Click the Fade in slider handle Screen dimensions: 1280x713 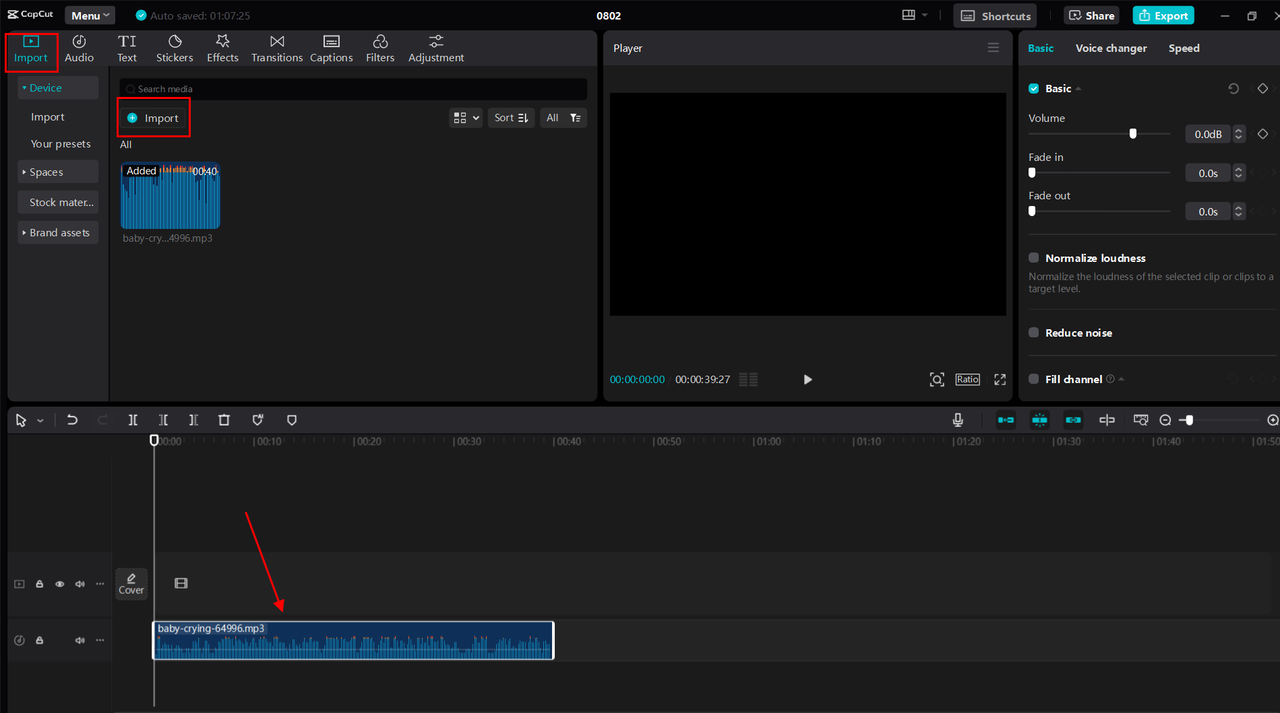[1032, 173]
